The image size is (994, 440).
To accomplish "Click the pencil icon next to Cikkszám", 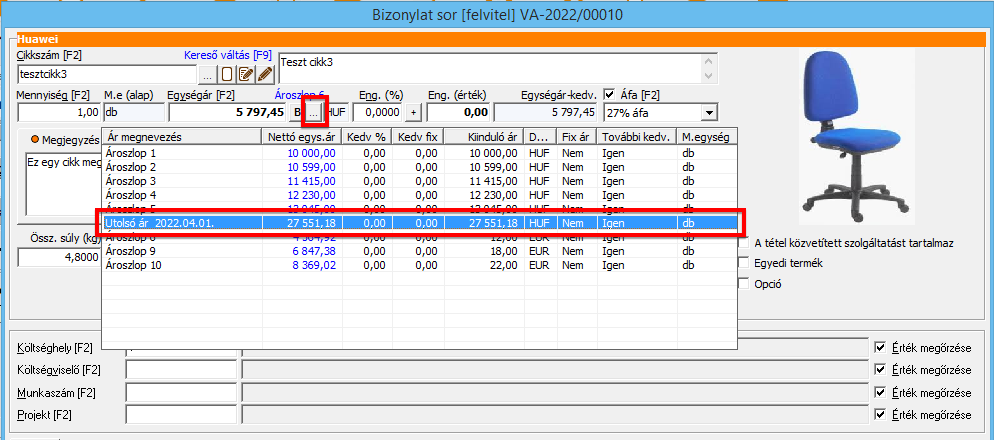I will coord(264,74).
